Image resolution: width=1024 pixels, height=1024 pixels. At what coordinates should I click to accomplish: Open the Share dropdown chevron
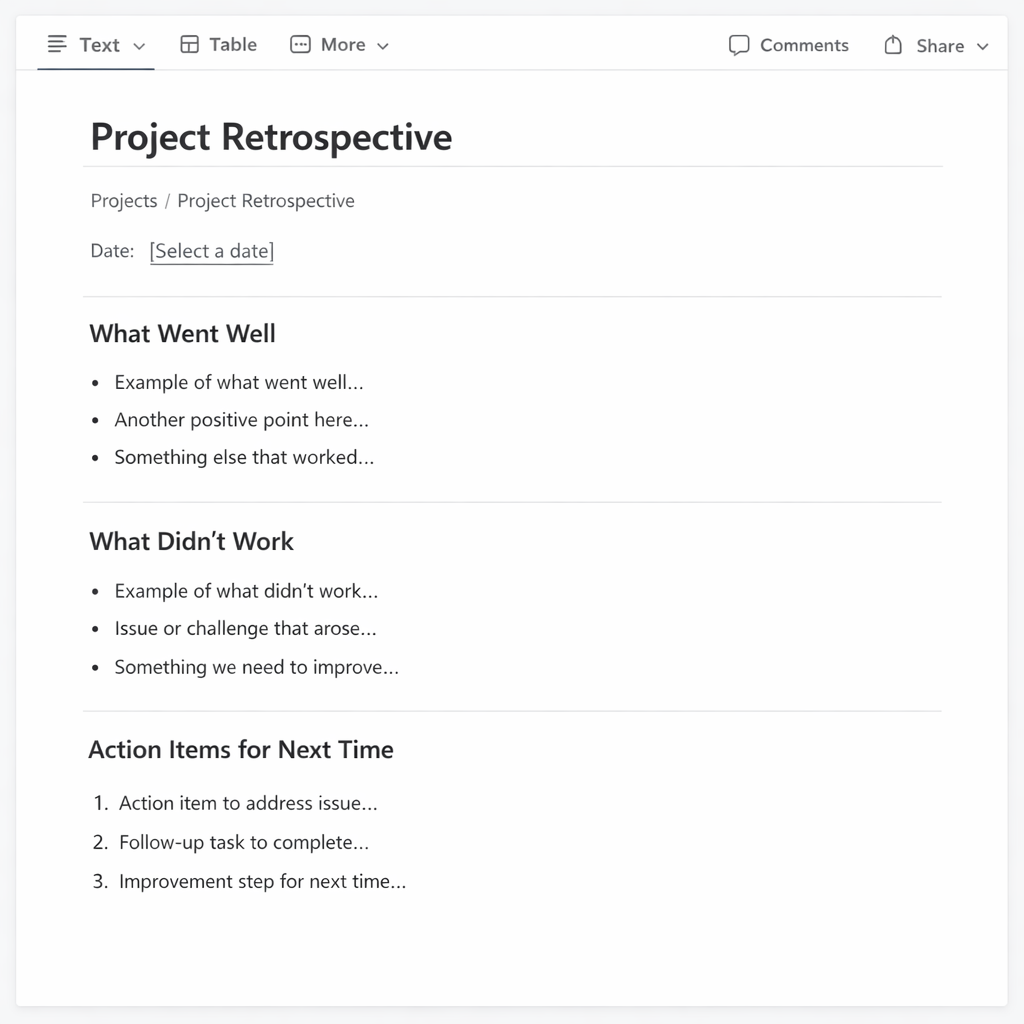(982, 47)
